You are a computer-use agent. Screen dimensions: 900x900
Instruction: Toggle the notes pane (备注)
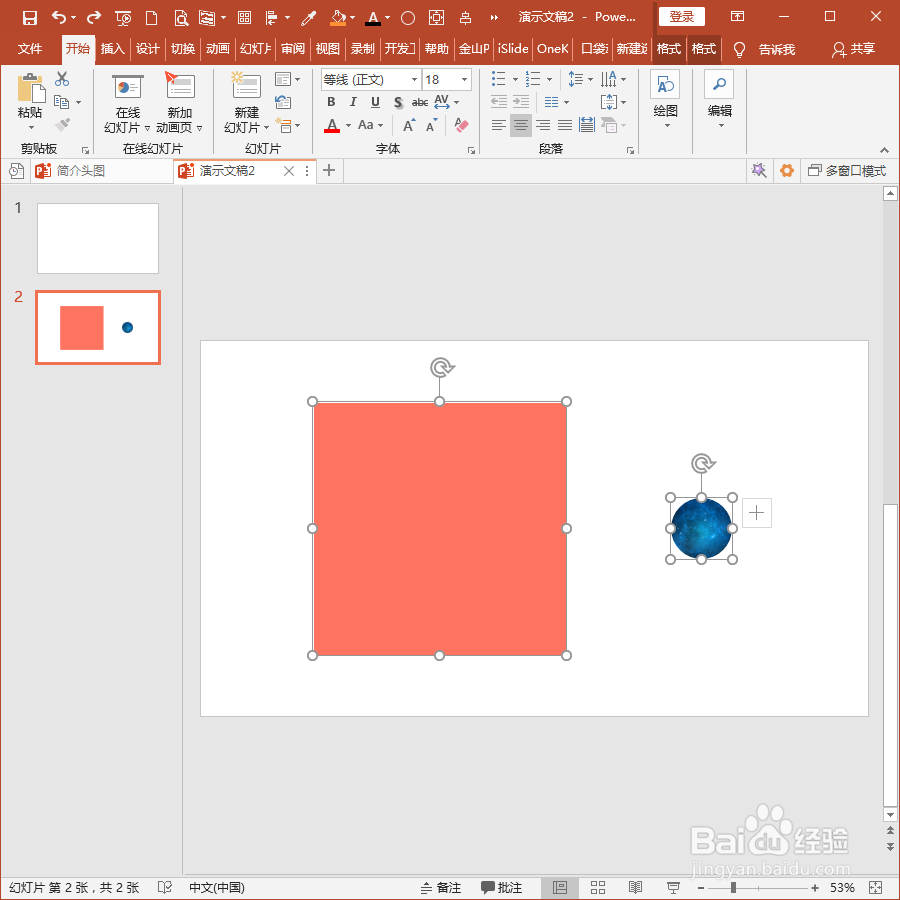[441, 887]
